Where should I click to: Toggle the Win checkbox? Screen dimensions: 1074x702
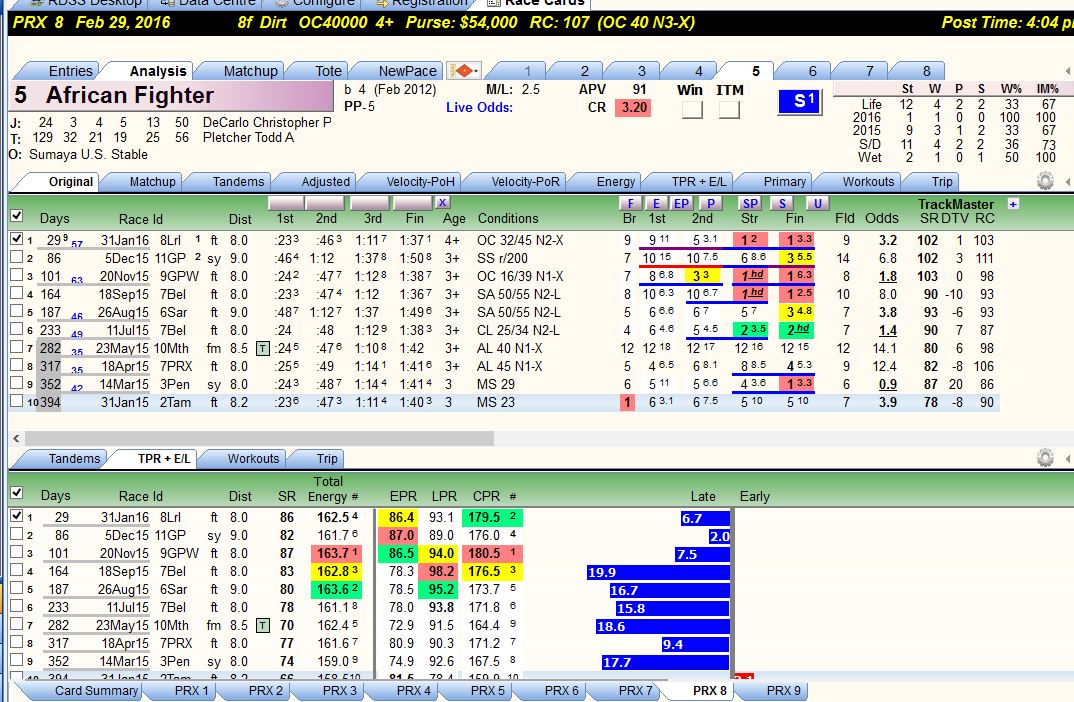[692, 110]
